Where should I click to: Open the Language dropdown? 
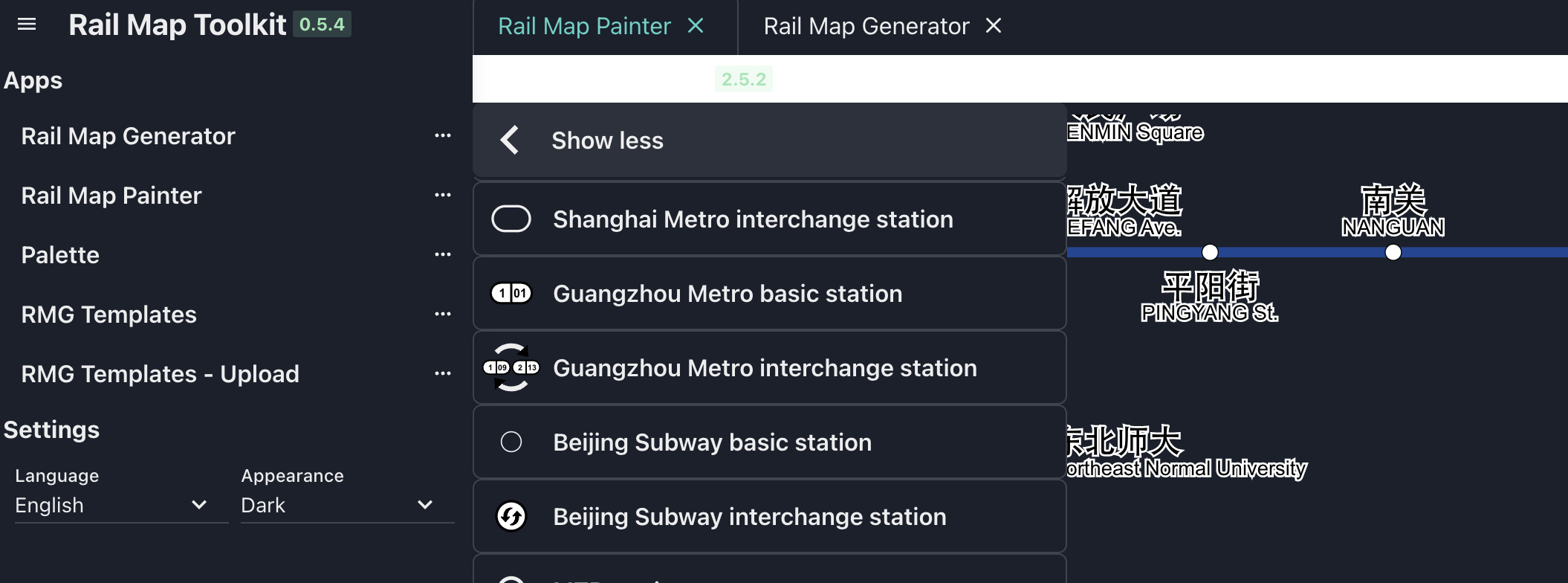coord(120,505)
